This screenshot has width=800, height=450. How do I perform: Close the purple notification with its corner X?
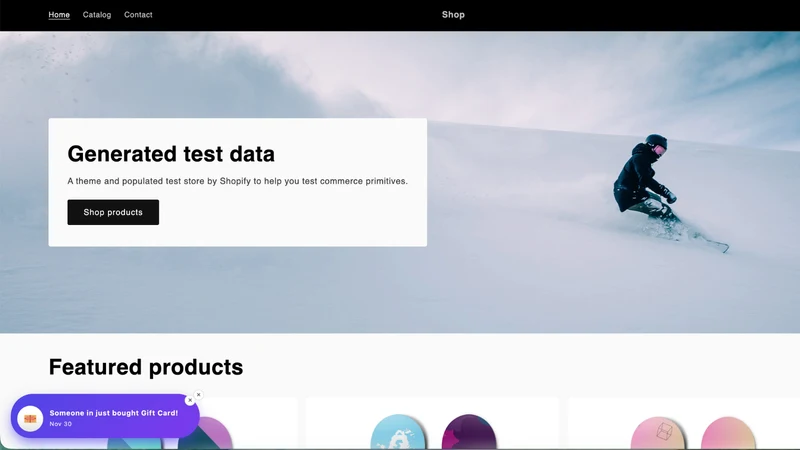[190, 401]
